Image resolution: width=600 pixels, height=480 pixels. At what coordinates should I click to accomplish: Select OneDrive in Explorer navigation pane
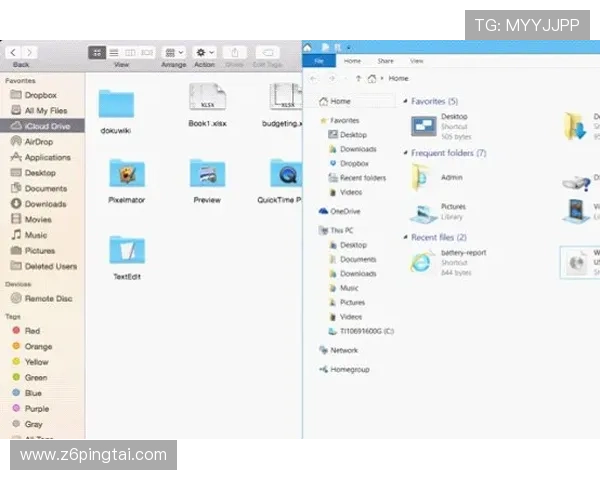tap(344, 211)
